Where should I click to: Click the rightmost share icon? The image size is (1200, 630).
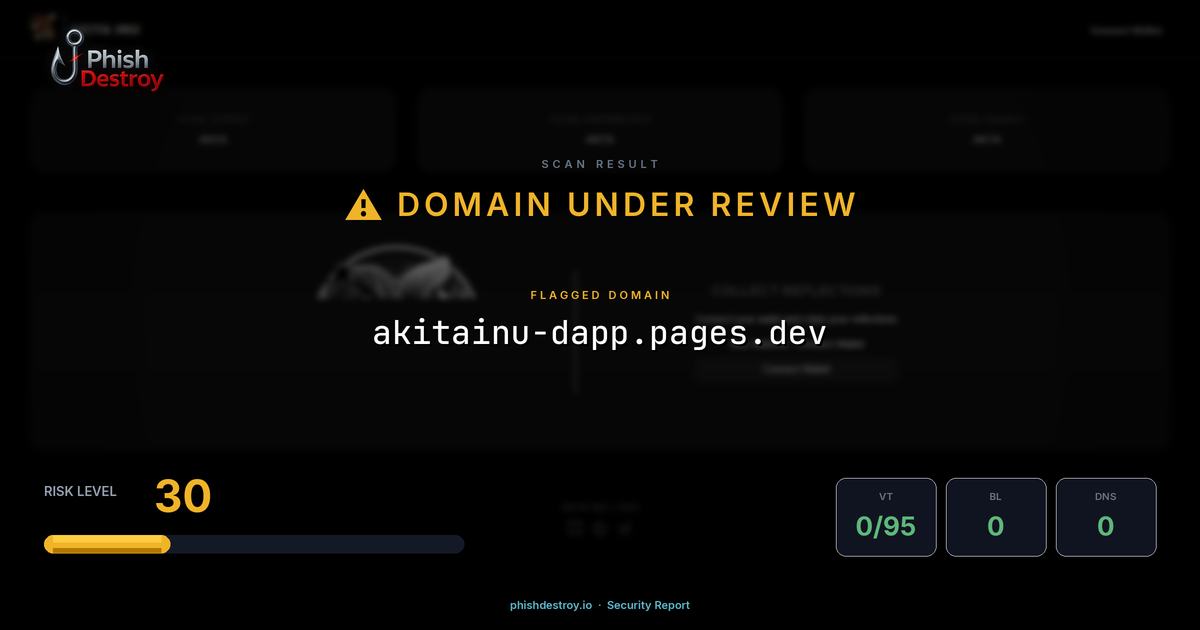click(624, 527)
